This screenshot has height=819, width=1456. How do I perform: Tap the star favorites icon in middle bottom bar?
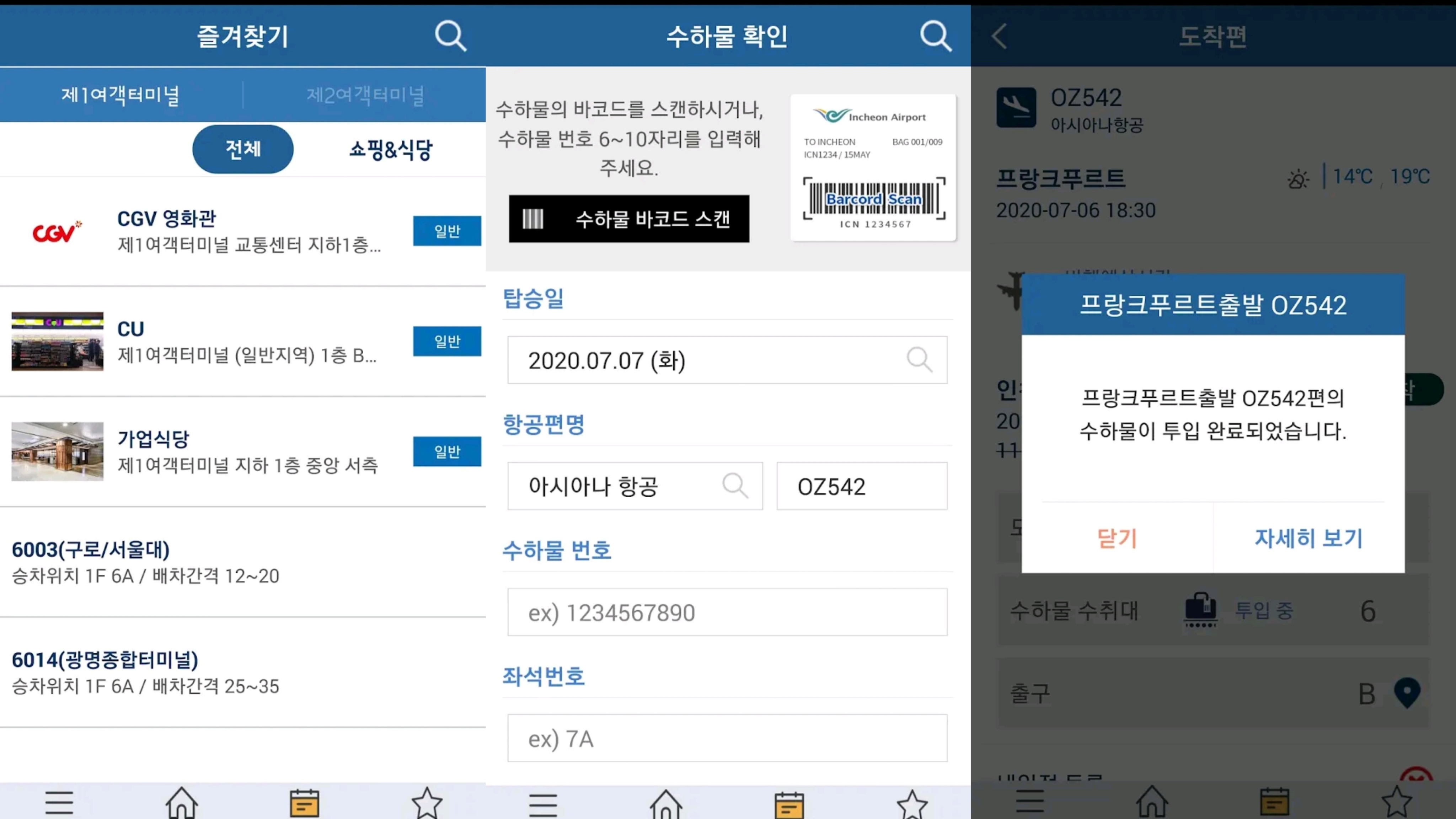912,804
